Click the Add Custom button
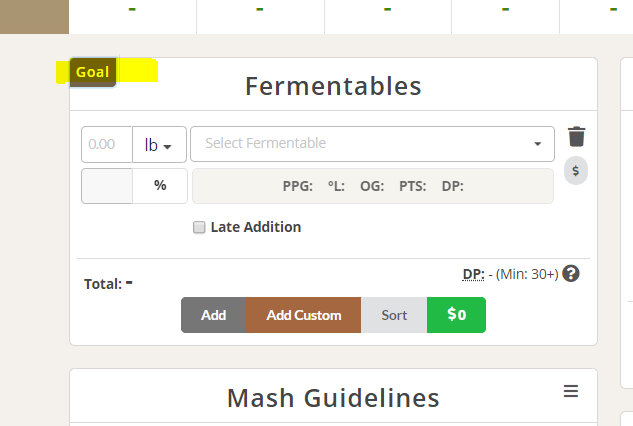The width and height of the screenshot is (633, 426). tap(304, 315)
